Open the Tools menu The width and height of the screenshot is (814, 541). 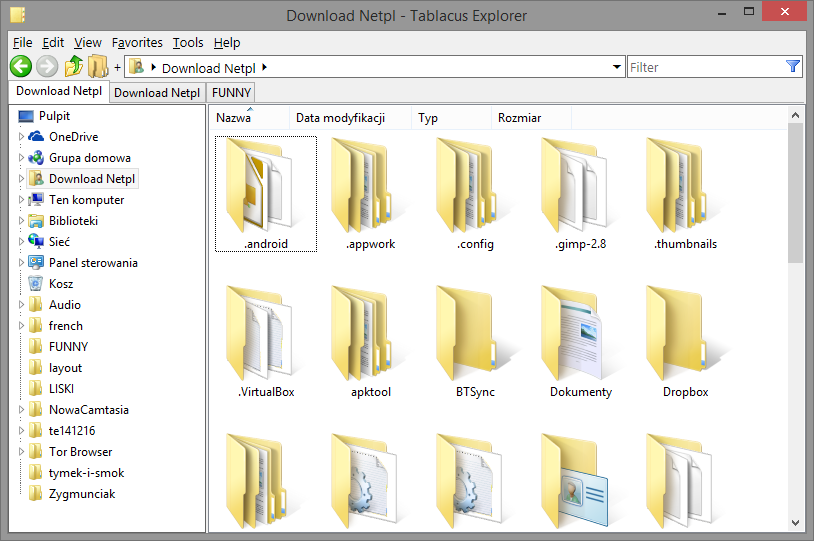pos(188,43)
